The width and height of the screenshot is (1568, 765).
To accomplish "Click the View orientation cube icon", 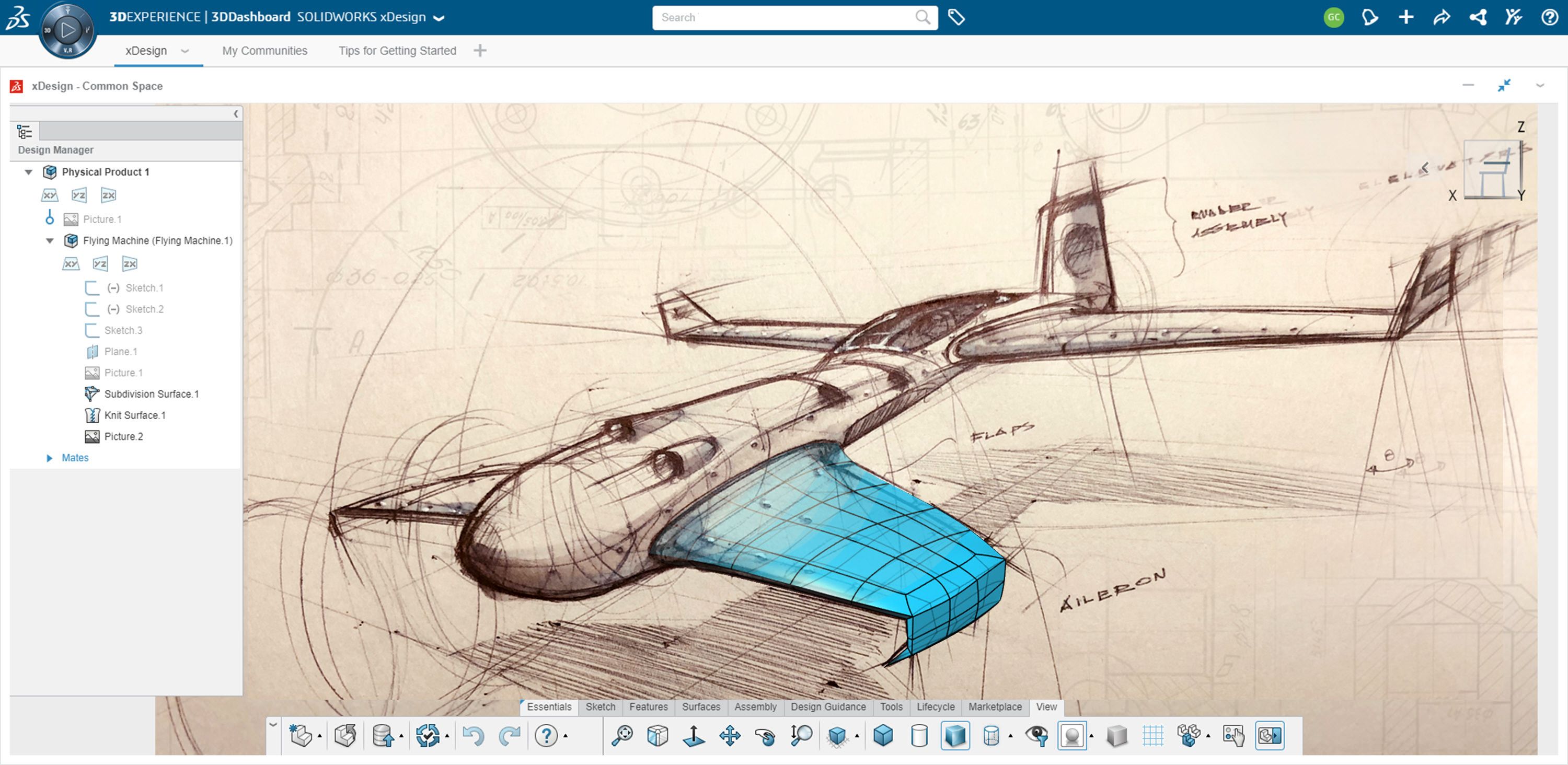I will [x=658, y=735].
